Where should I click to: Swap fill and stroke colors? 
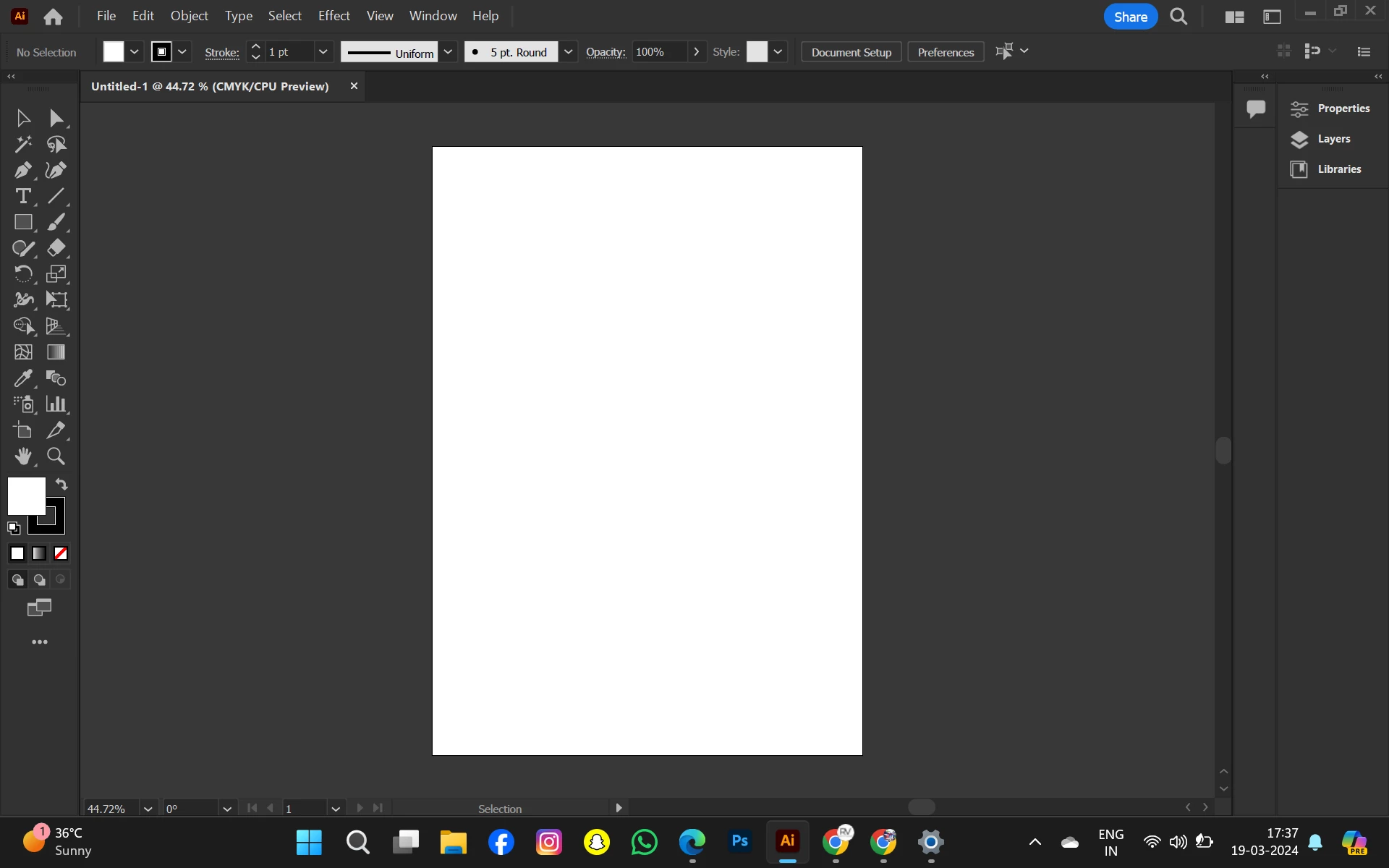61,484
